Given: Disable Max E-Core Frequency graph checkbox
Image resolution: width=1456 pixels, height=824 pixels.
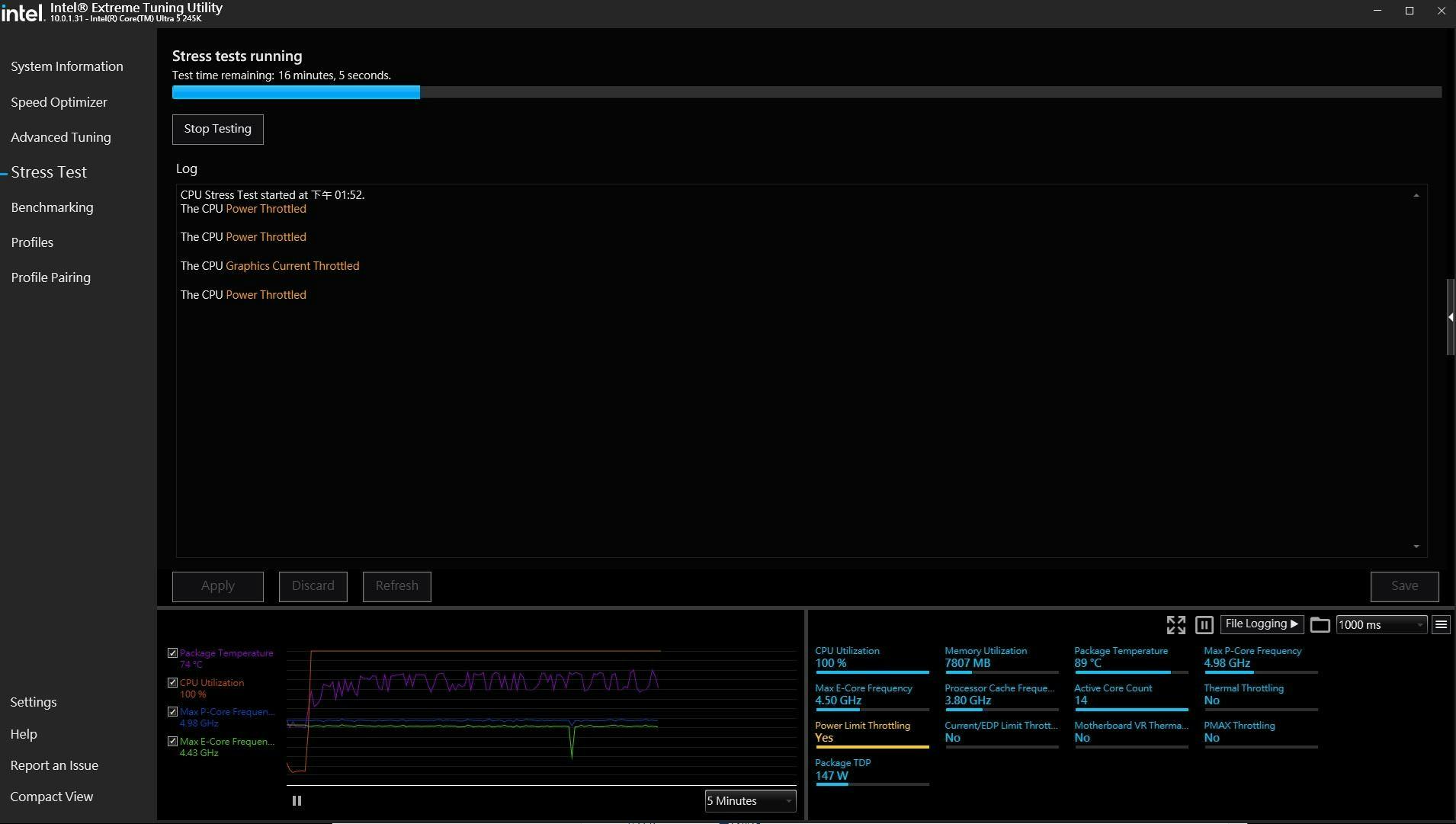Looking at the screenshot, I should click(x=172, y=742).
